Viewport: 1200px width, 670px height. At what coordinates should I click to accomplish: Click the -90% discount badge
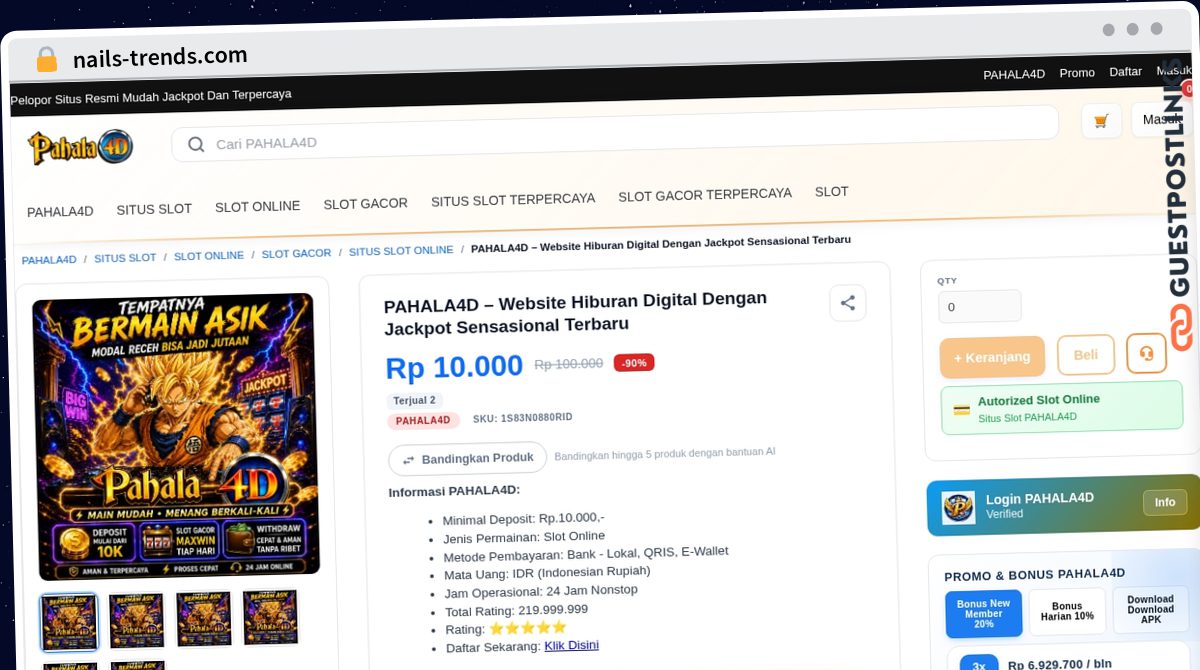point(634,363)
